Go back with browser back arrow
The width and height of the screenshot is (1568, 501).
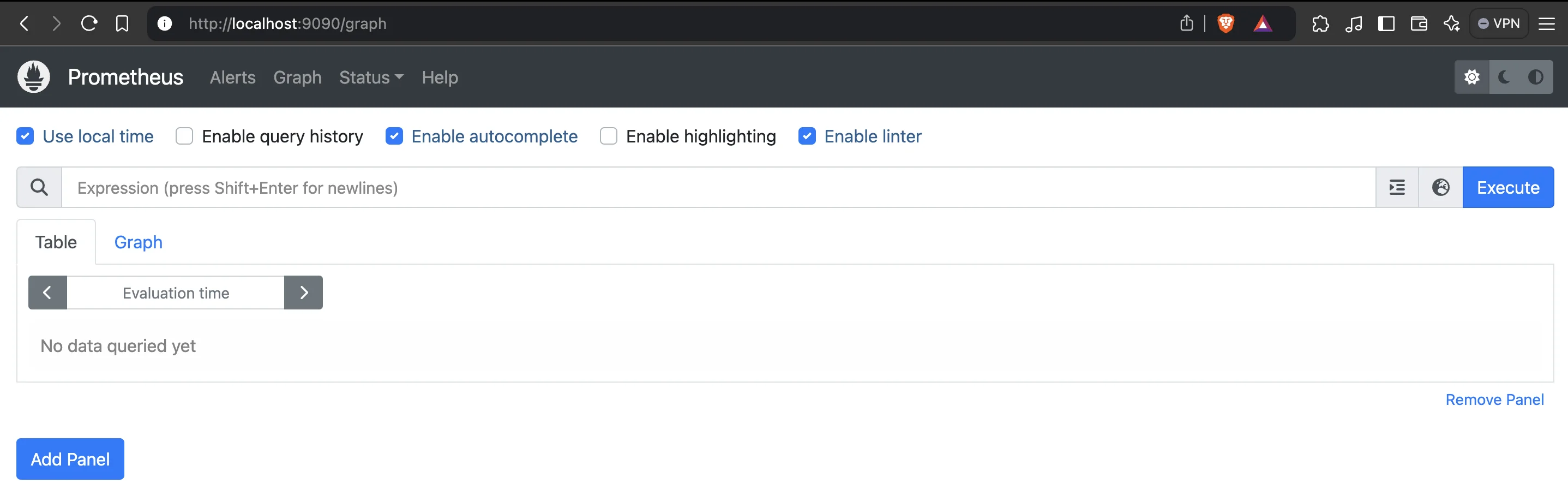point(25,24)
